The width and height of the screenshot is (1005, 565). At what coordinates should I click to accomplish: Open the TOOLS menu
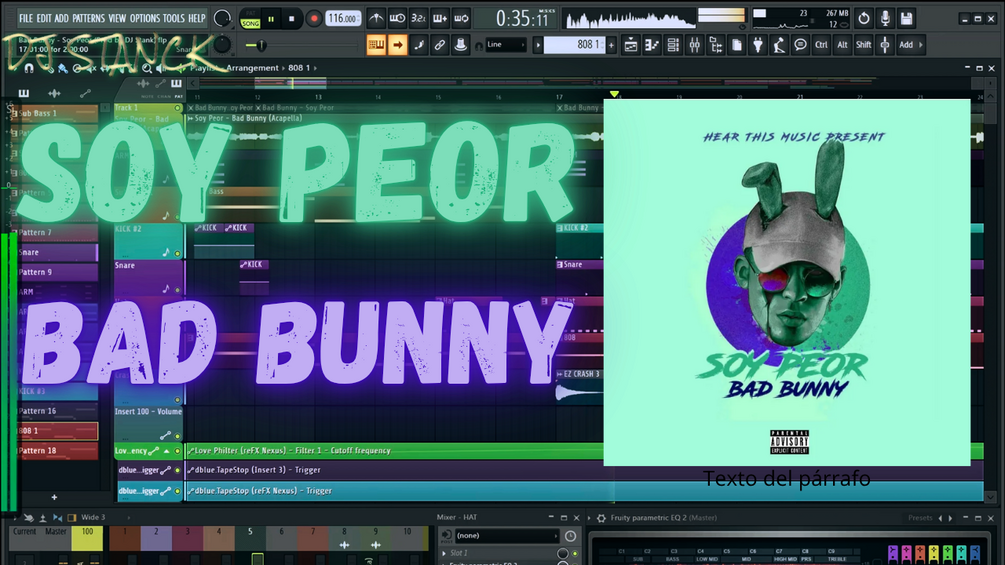[173, 19]
